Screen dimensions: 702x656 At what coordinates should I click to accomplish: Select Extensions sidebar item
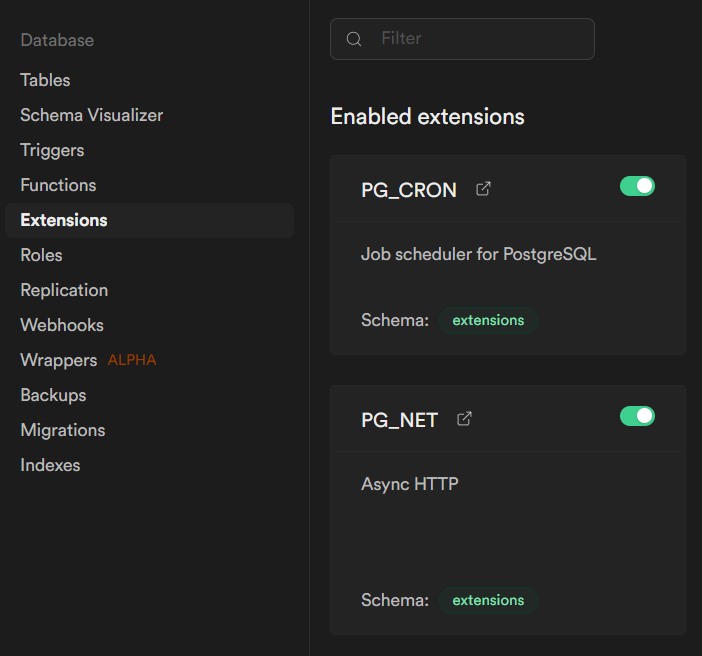pos(64,220)
